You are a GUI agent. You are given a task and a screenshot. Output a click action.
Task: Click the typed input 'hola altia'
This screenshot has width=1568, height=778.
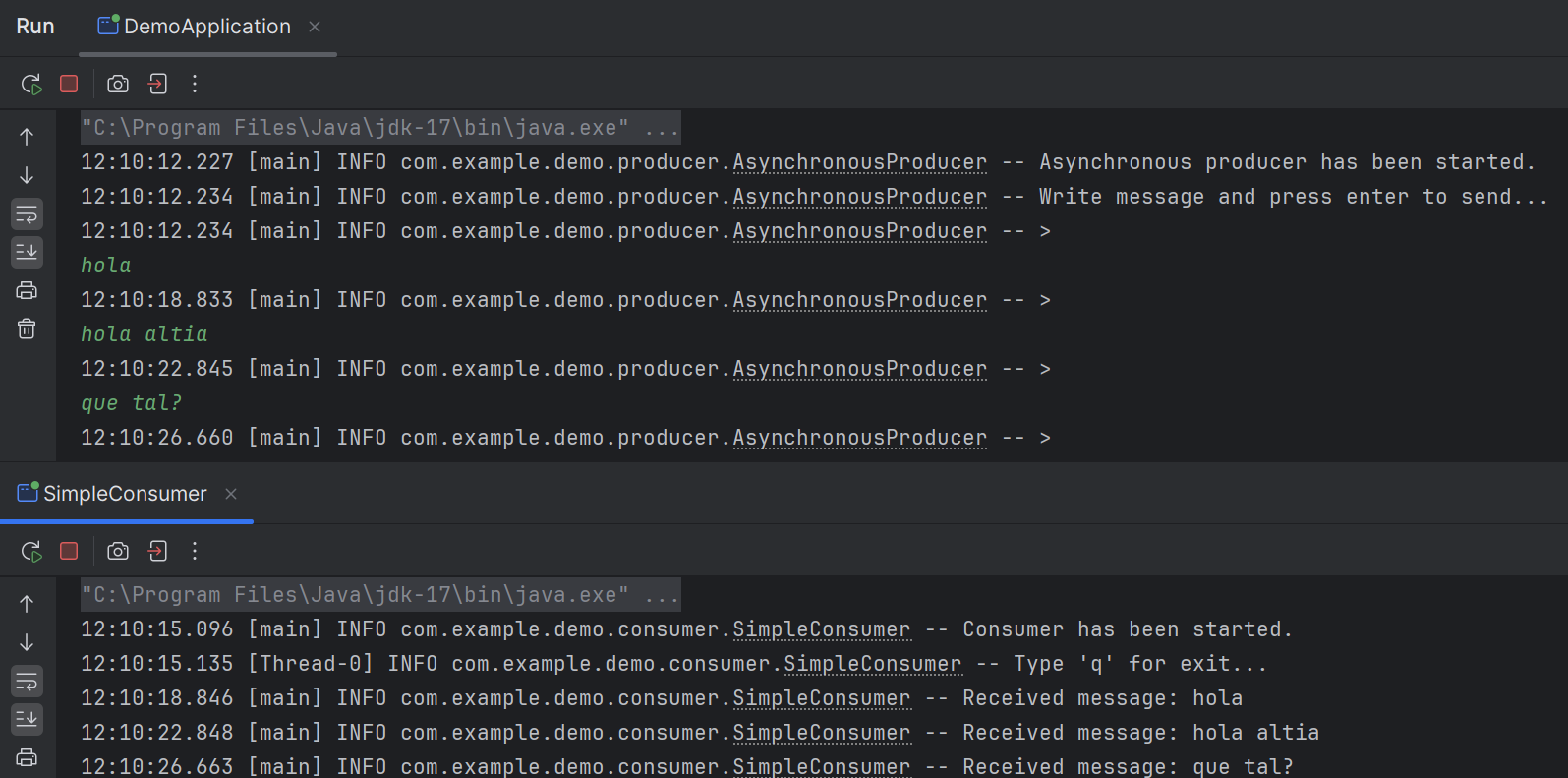[x=145, y=334]
